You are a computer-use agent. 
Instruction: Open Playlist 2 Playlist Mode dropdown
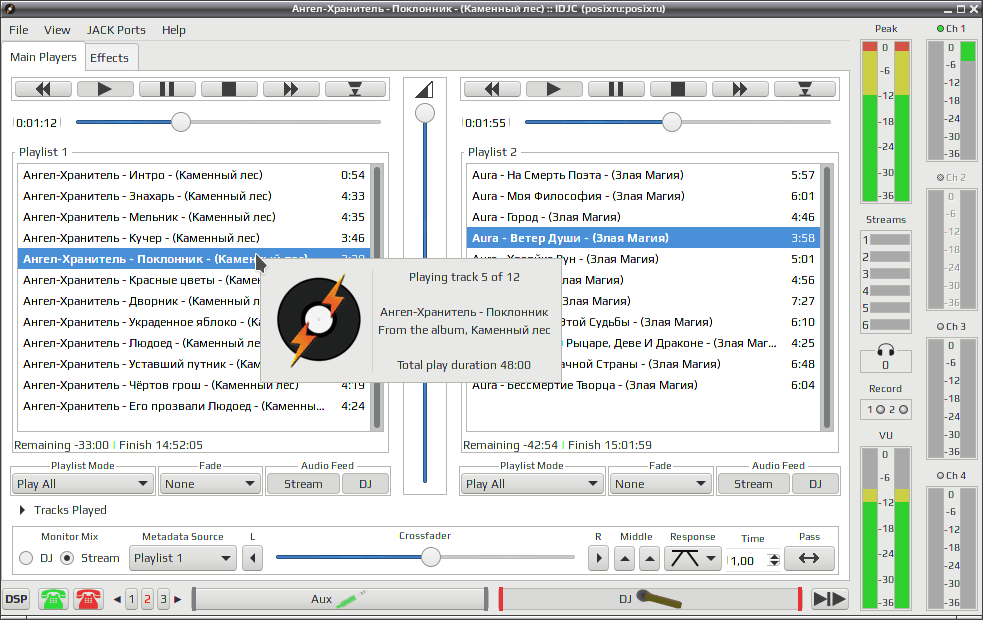532,484
